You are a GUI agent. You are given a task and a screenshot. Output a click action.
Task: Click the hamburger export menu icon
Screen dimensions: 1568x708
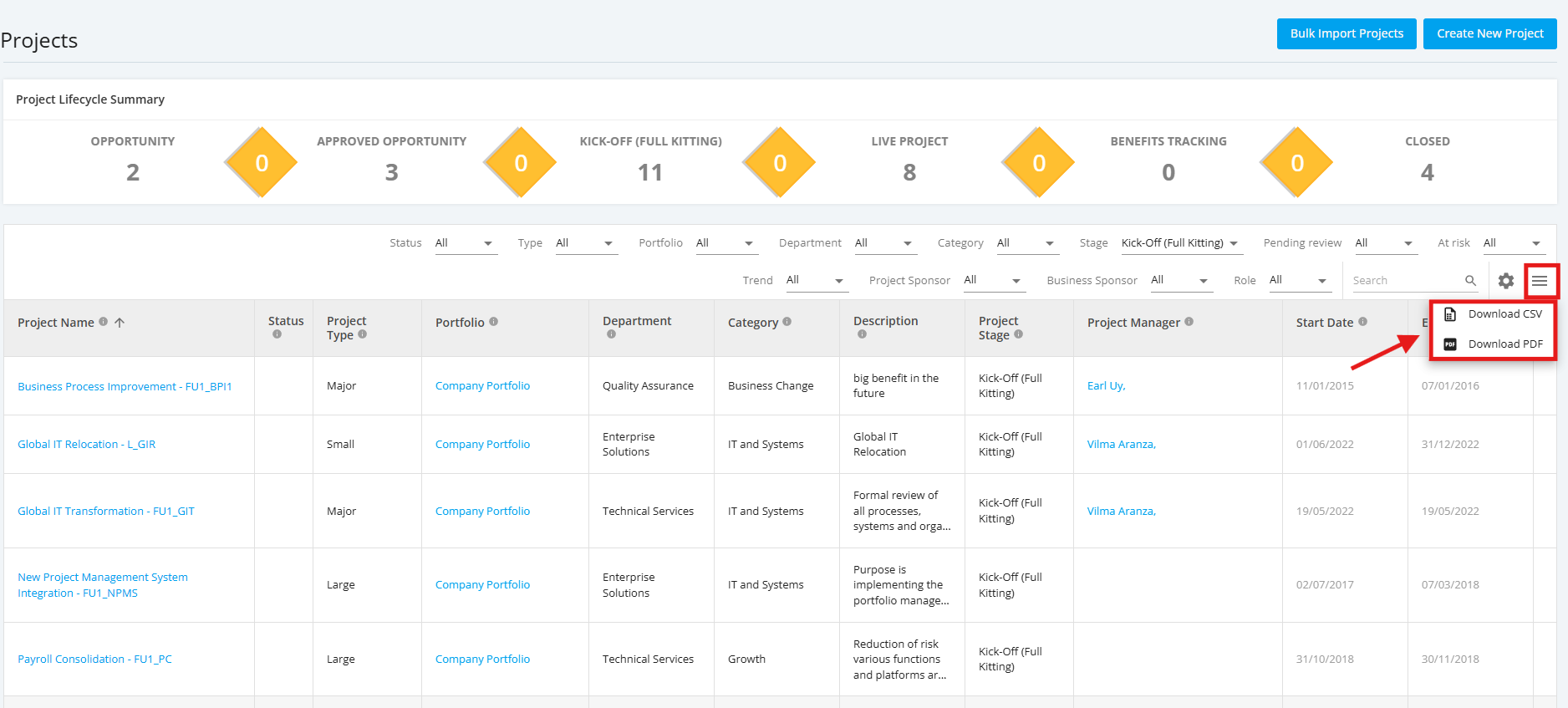click(x=1540, y=281)
